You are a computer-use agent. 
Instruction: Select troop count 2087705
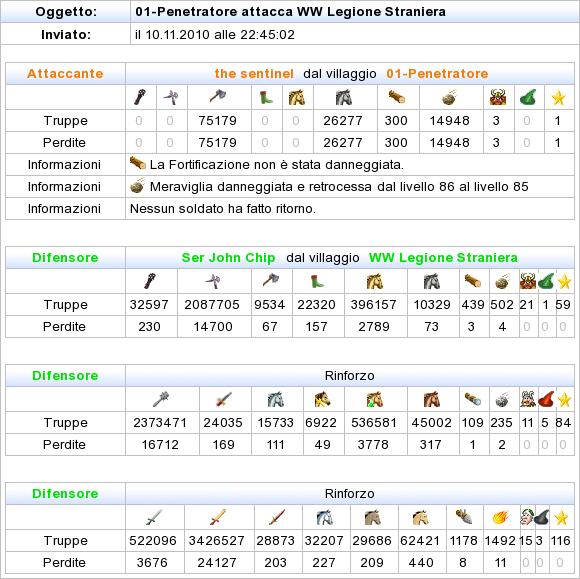(x=212, y=304)
